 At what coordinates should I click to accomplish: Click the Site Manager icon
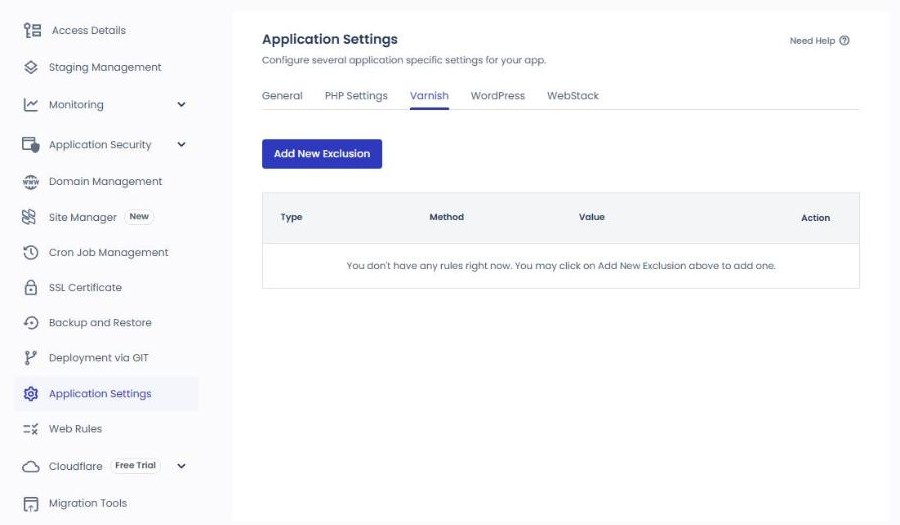[x=29, y=217]
